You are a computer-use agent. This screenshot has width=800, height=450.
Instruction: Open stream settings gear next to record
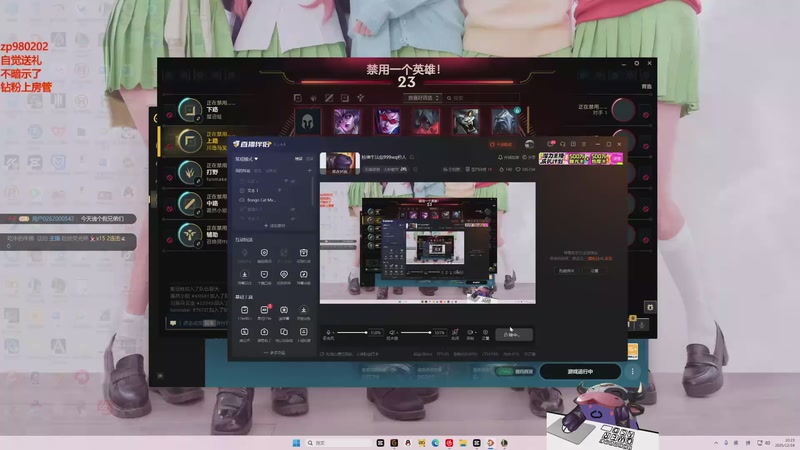point(485,334)
